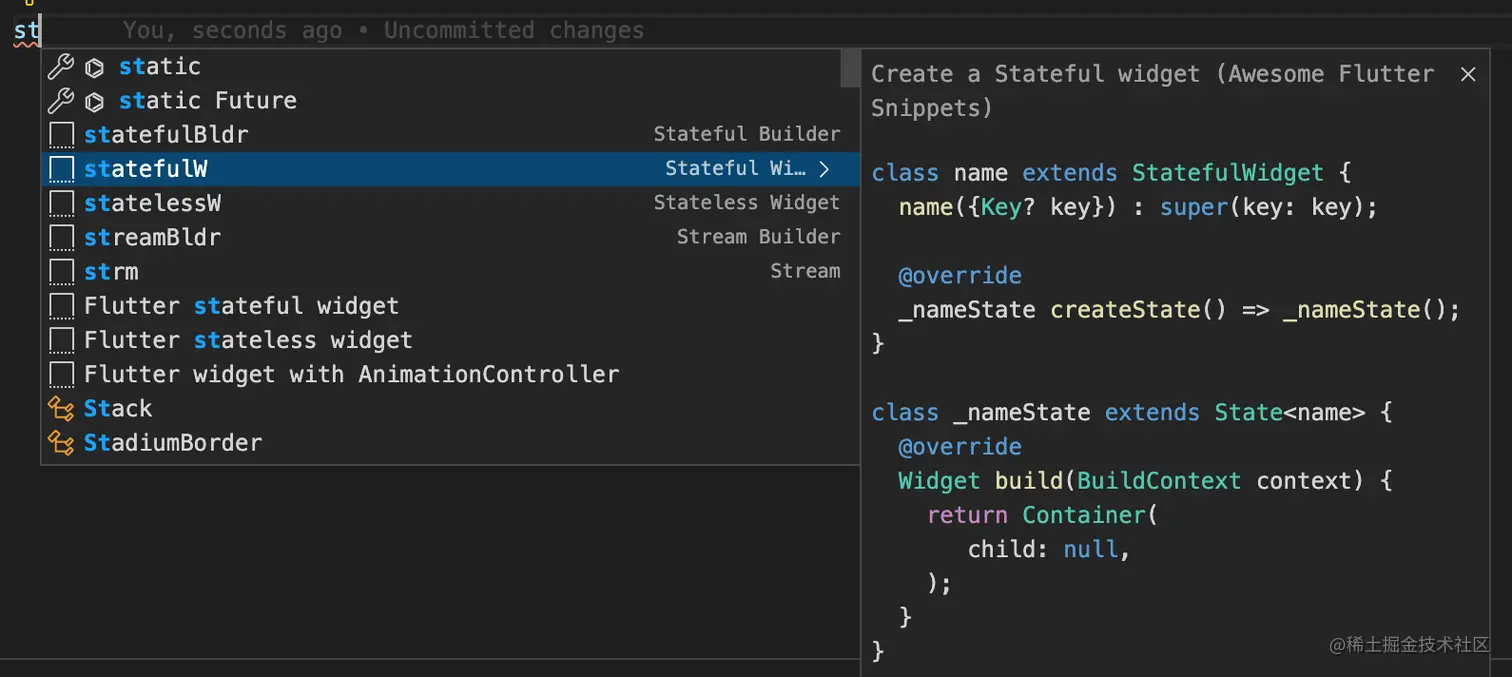Click the cube icon next to "static Future"

pyautogui.click(x=95, y=102)
